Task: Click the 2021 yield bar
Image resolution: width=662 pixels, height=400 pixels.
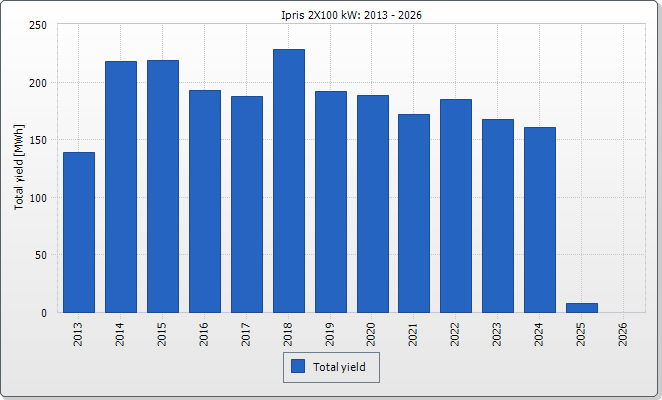Action: 414,213
